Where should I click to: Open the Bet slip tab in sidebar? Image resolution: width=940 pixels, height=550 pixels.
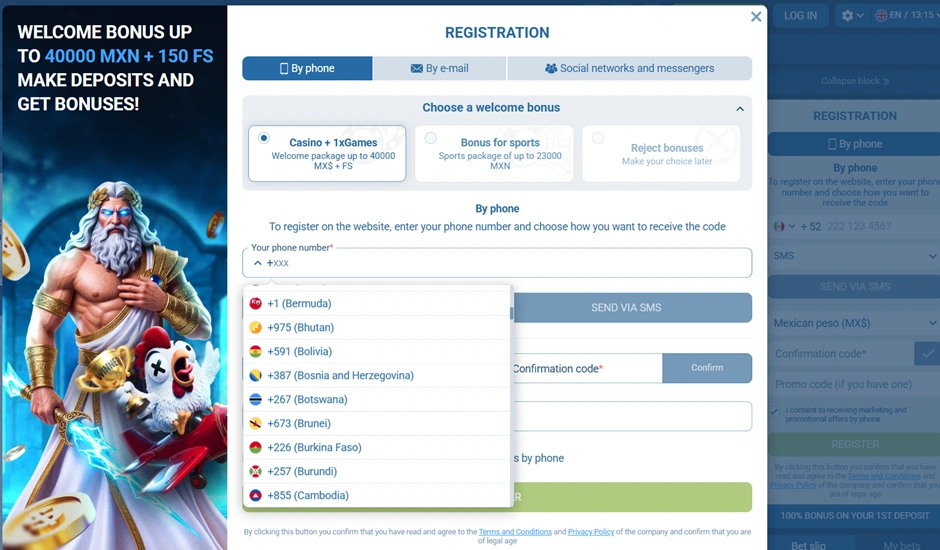pyautogui.click(x=808, y=545)
